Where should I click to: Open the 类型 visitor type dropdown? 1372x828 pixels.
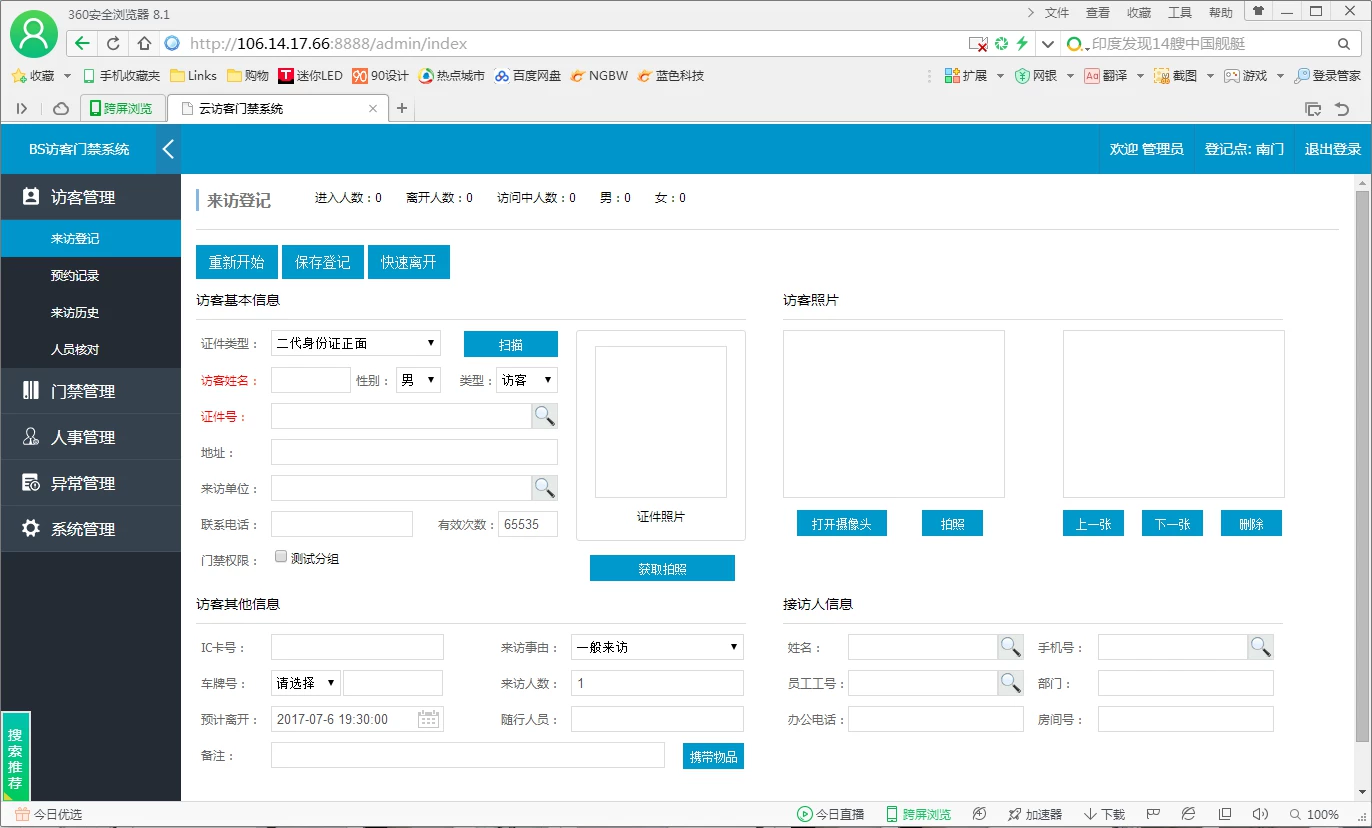click(x=527, y=380)
